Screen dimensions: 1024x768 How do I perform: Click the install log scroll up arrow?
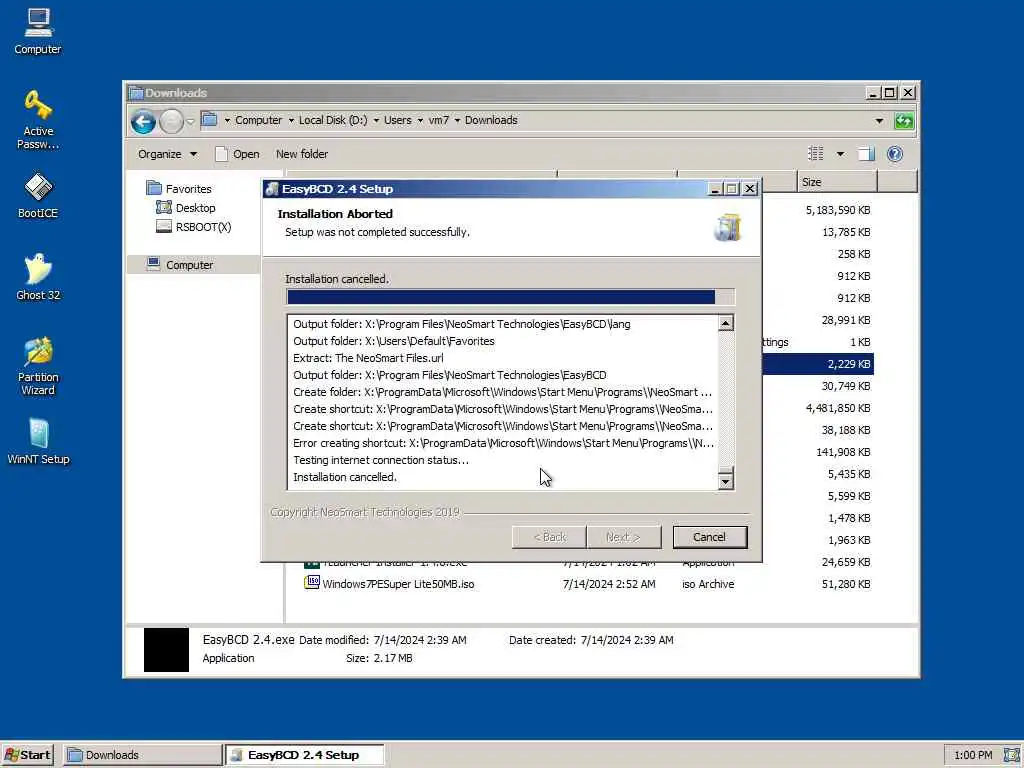point(726,323)
